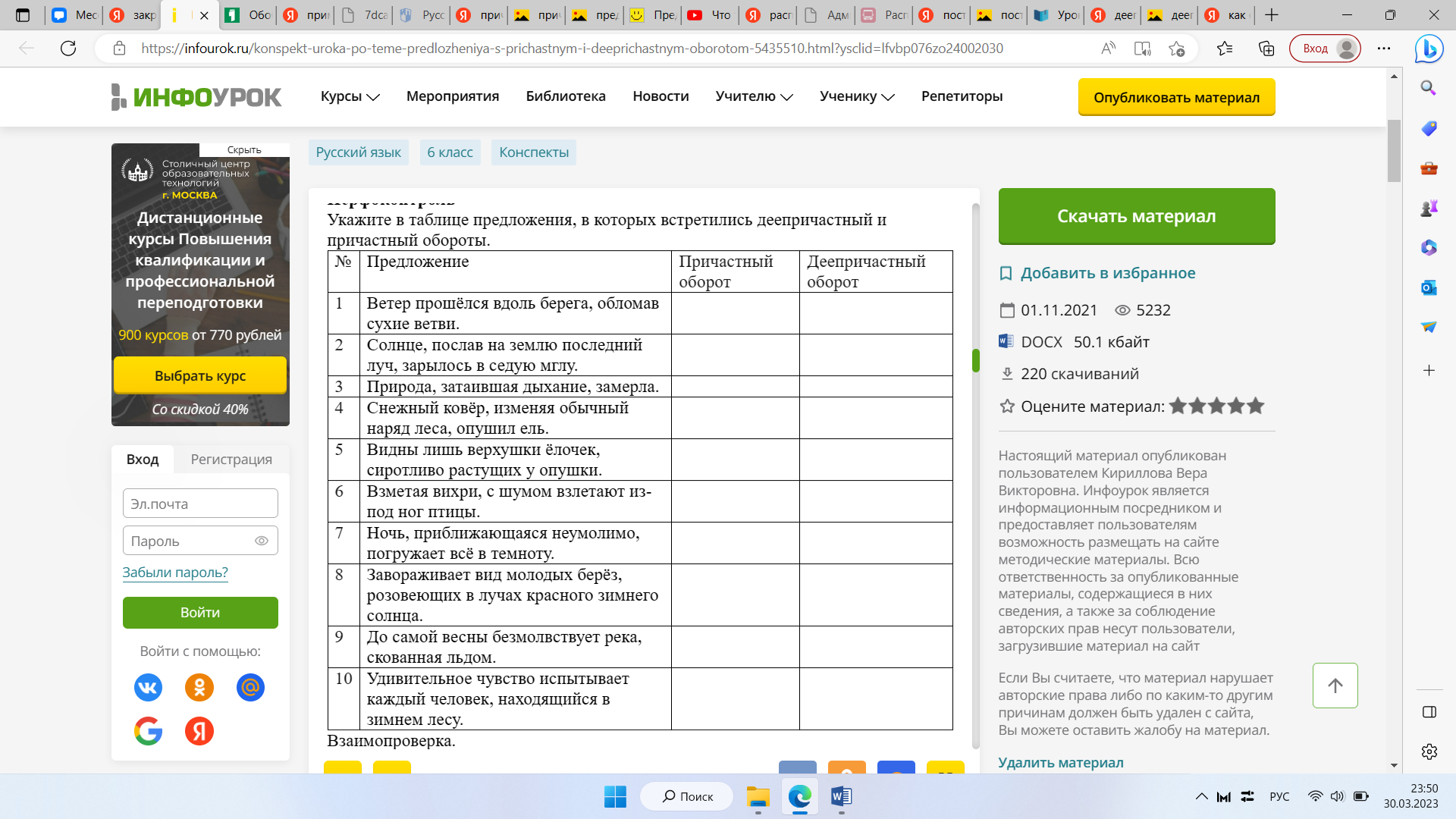The width and height of the screenshot is (1456, 819).
Task: Click Скачать материал button
Action: point(1136,216)
